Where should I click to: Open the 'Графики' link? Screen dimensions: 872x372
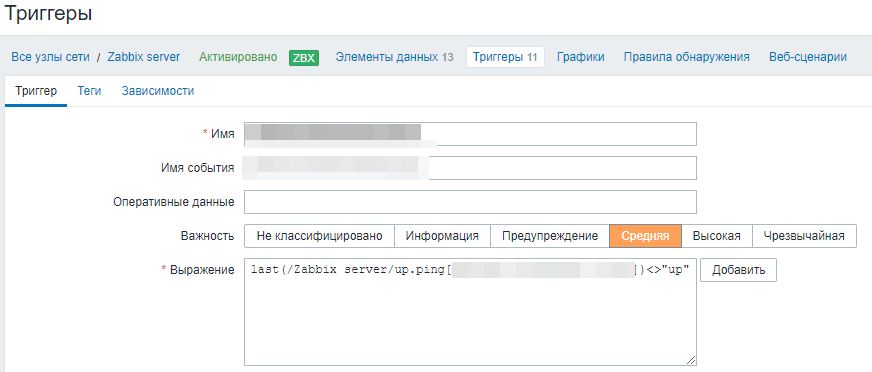tap(581, 57)
